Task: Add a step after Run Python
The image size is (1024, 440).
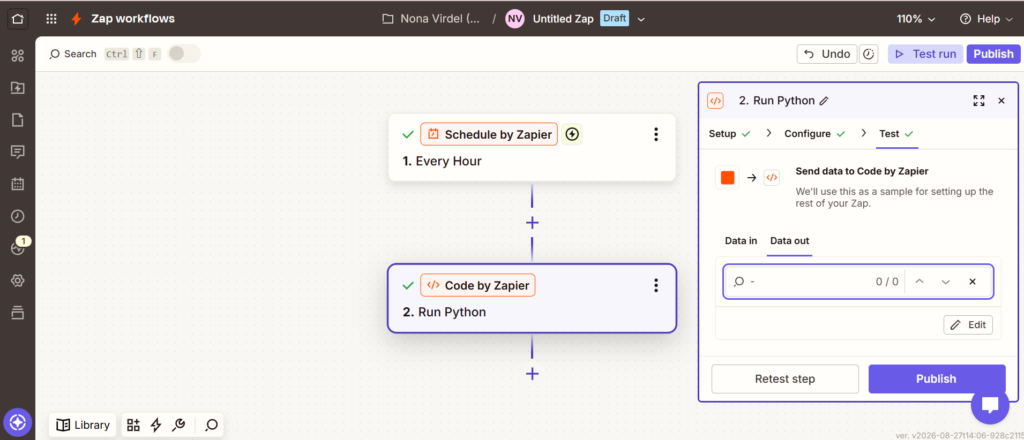Action: [x=532, y=373]
